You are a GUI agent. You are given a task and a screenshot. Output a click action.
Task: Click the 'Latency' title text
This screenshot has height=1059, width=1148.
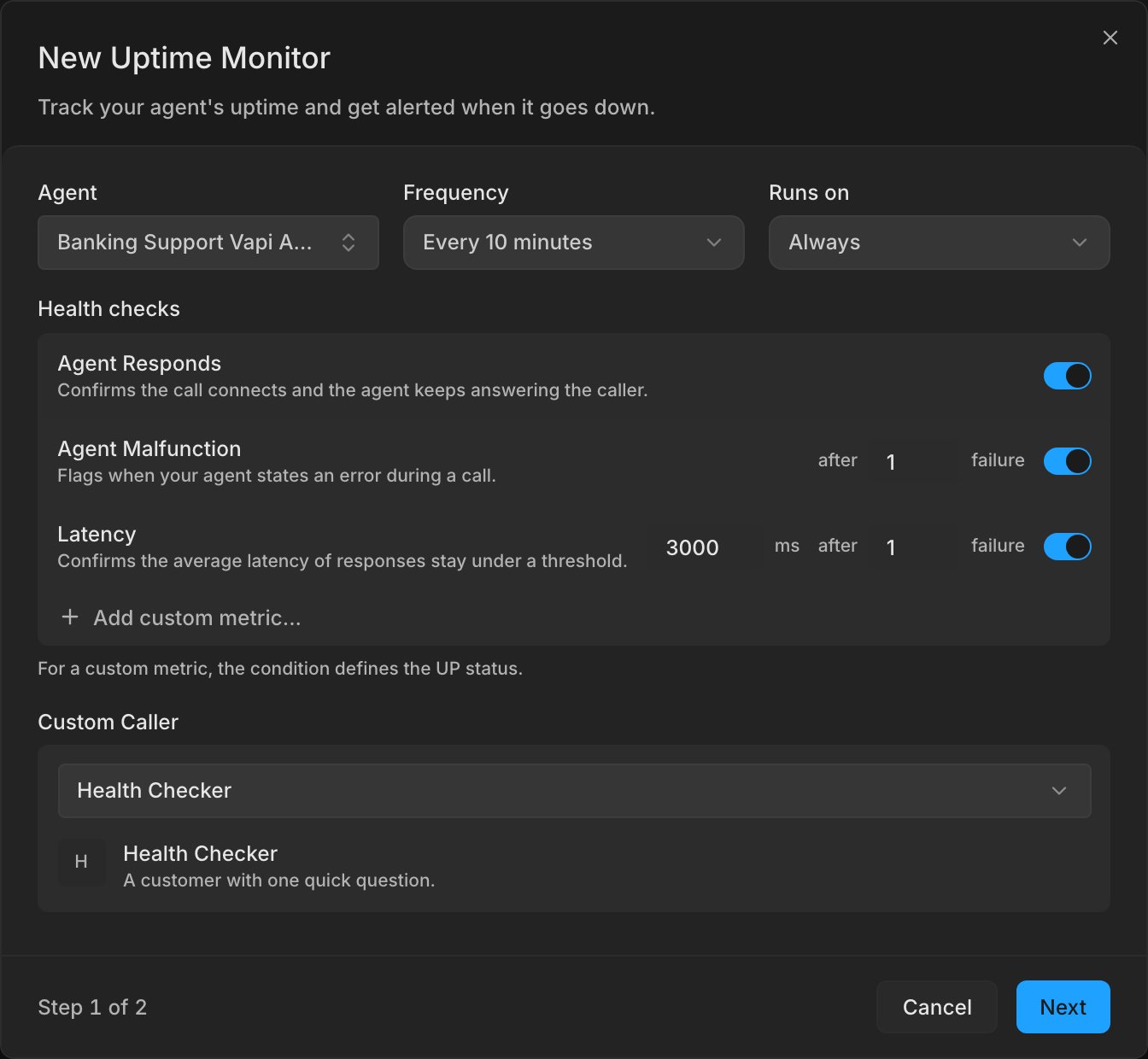coord(97,534)
